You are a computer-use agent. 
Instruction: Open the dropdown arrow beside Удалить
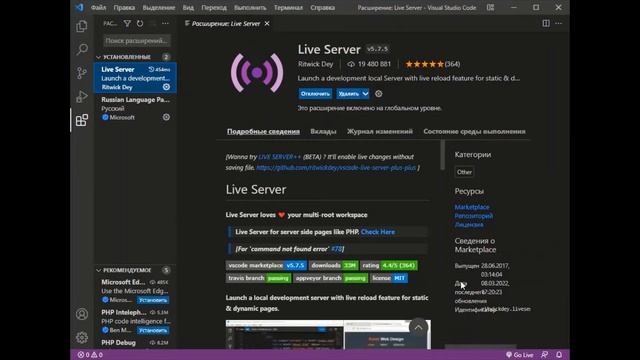pos(365,94)
